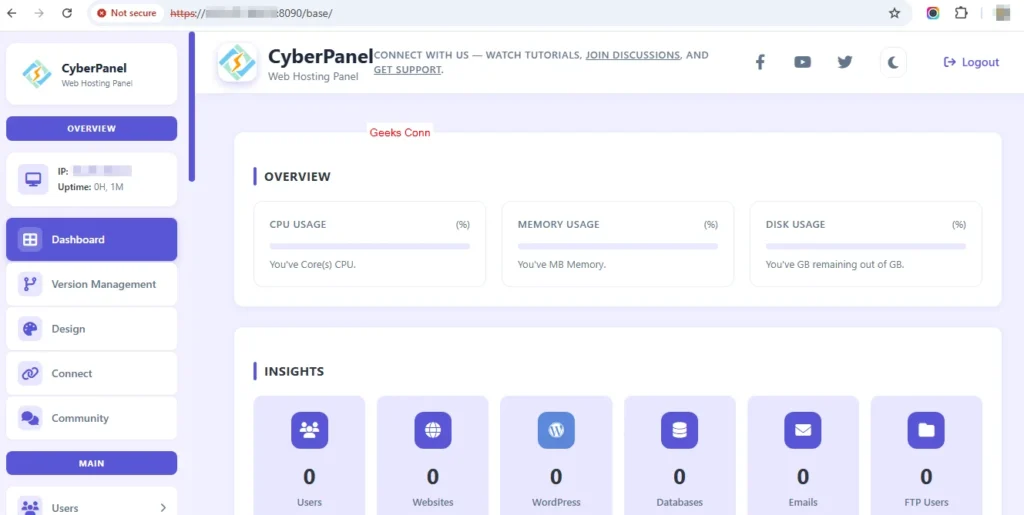Click the Not secure site badge

[127, 13]
